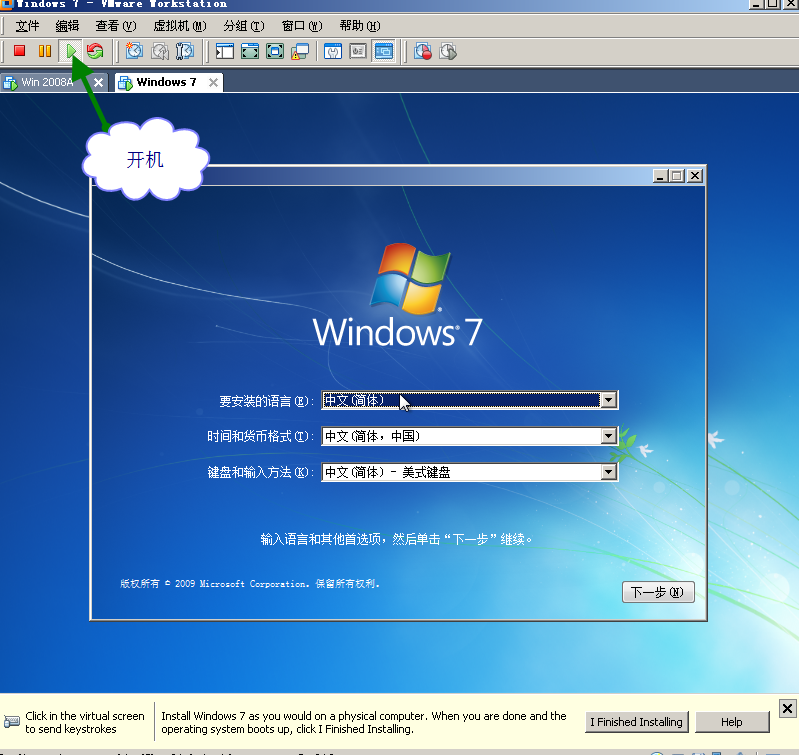Open the 帮助(H) menu
The width and height of the screenshot is (799, 755).
tap(360, 26)
